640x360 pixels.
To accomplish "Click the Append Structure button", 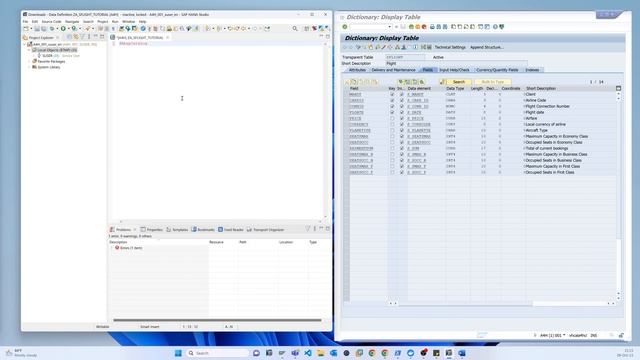I will click(x=487, y=47).
